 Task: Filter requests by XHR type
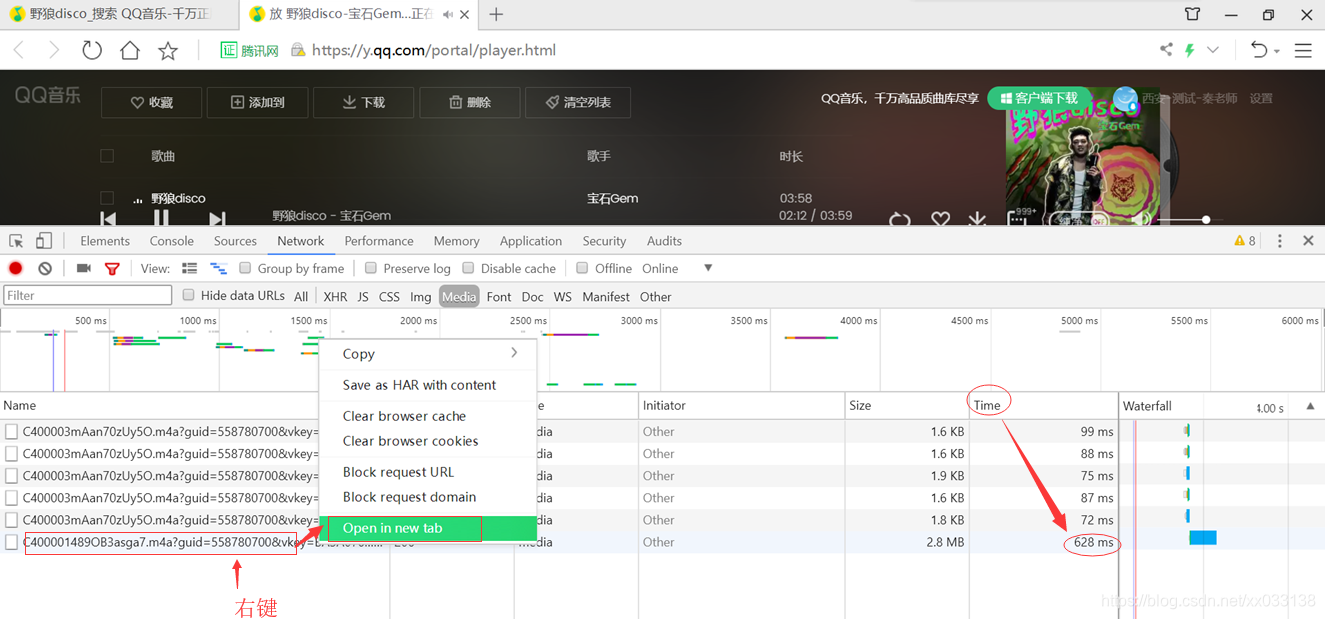335,296
